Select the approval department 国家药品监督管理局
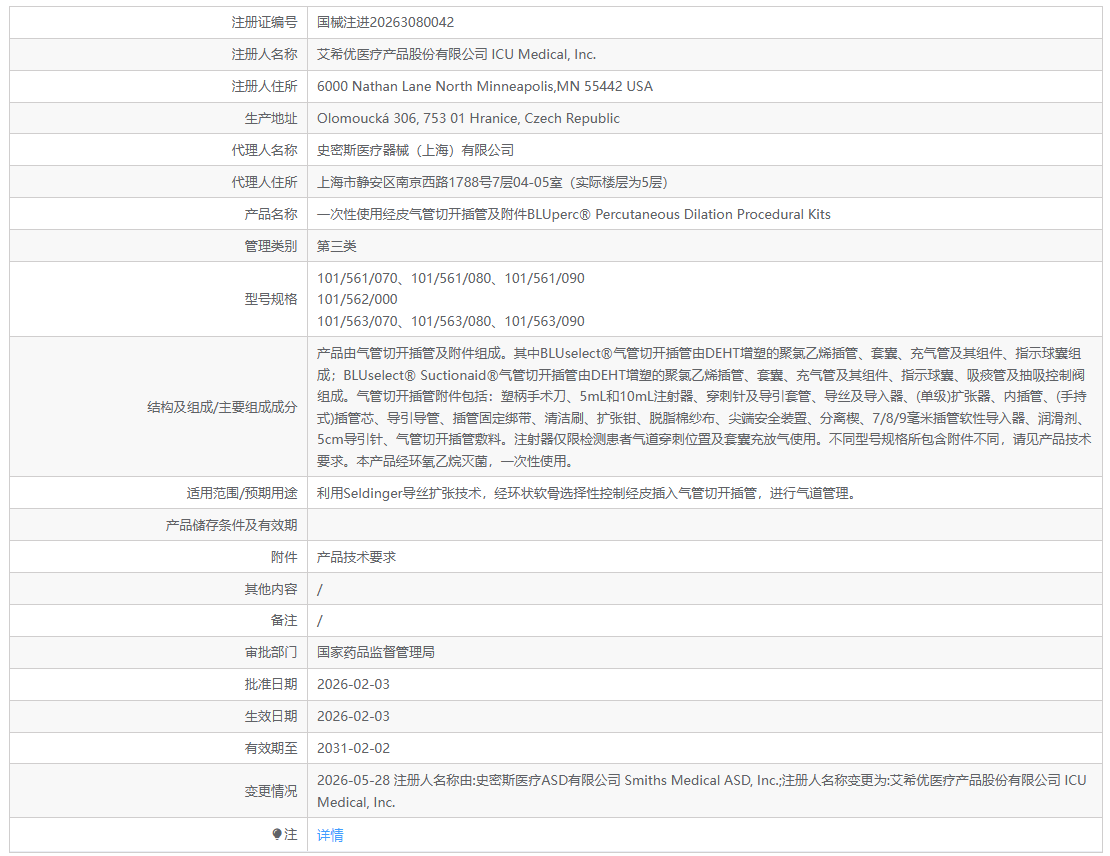 coord(376,652)
